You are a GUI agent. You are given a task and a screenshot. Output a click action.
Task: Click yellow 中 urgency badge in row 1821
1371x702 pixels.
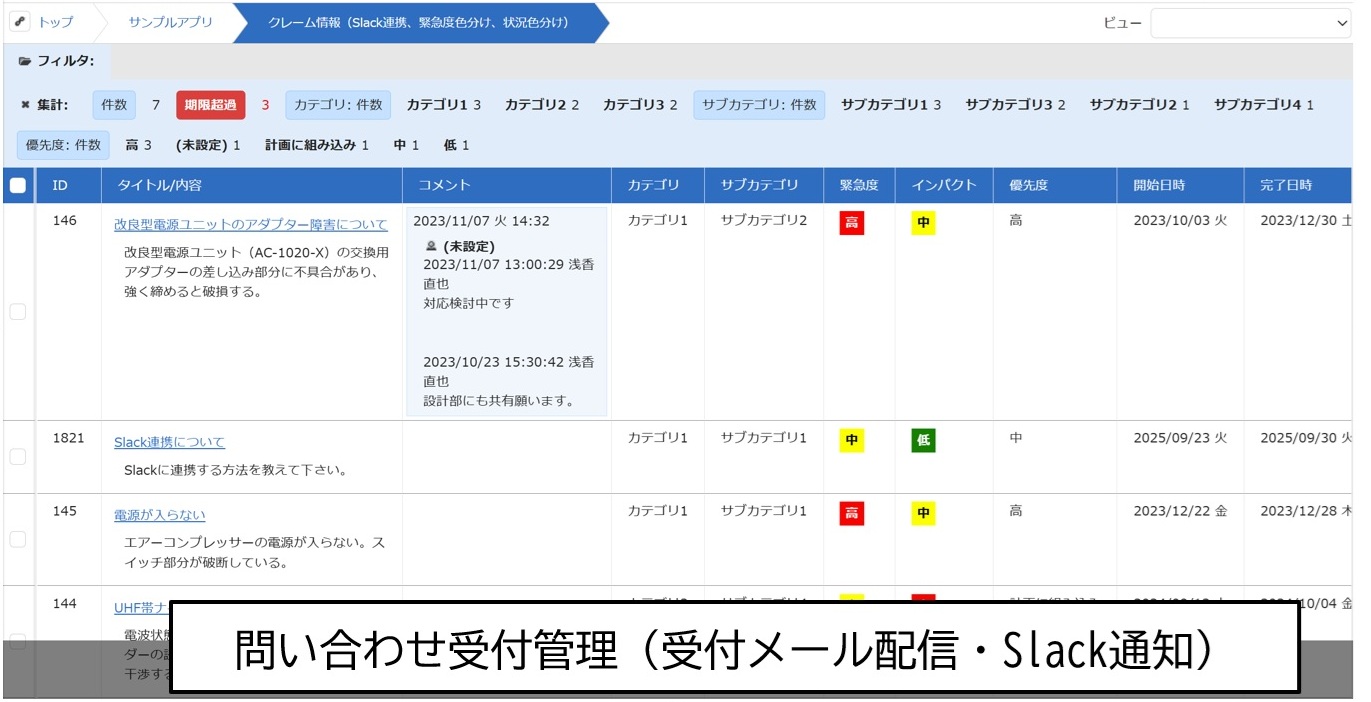tap(851, 440)
